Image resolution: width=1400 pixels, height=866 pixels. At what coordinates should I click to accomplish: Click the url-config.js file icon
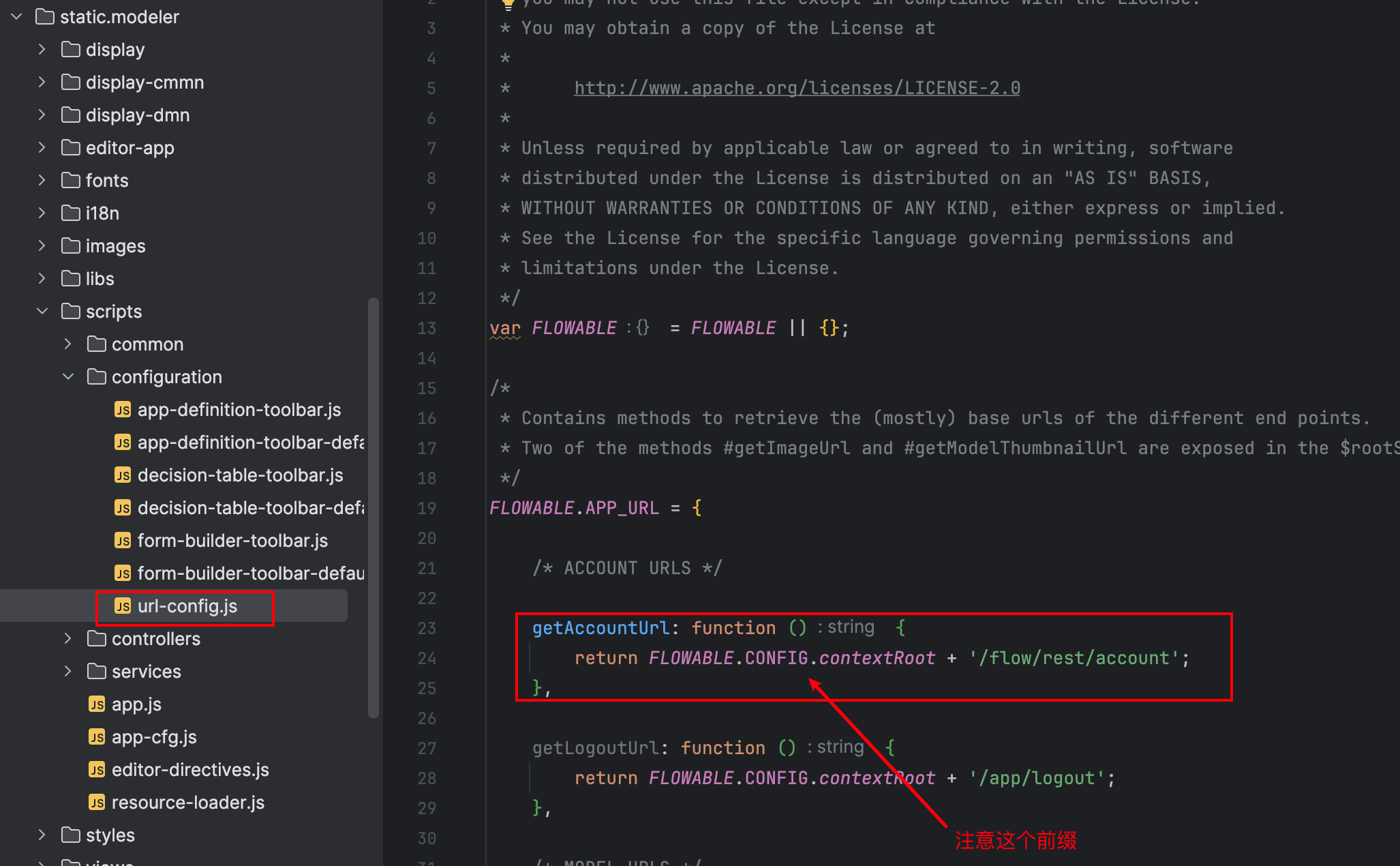coord(123,606)
